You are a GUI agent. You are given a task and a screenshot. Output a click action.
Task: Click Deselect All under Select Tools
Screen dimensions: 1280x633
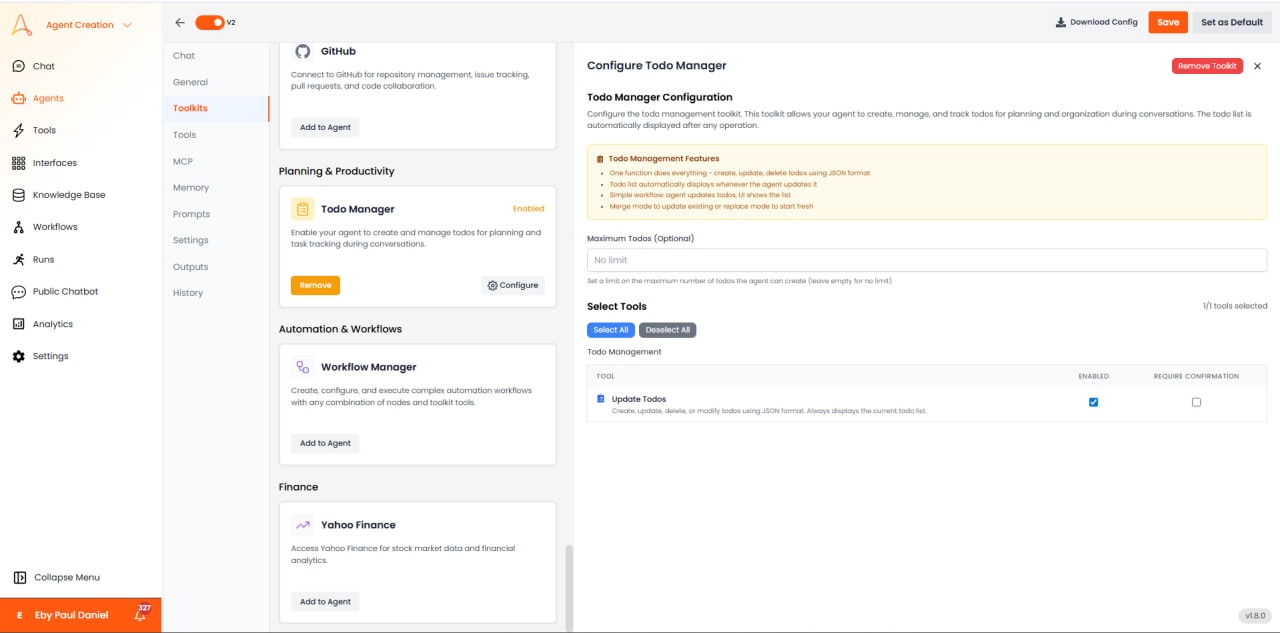[667, 330]
